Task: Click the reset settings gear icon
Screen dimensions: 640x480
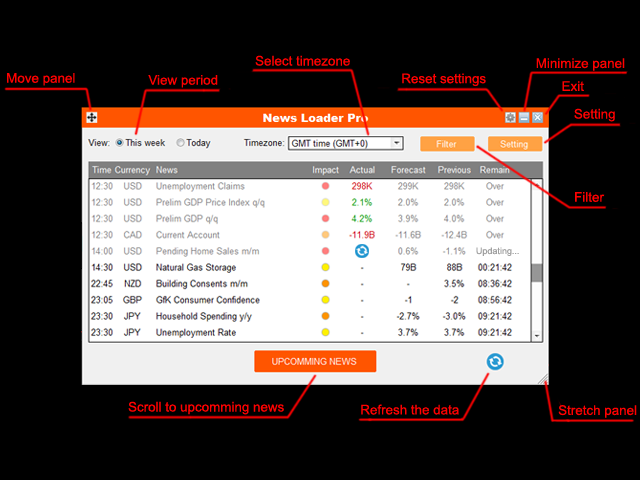Action: point(510,118)
